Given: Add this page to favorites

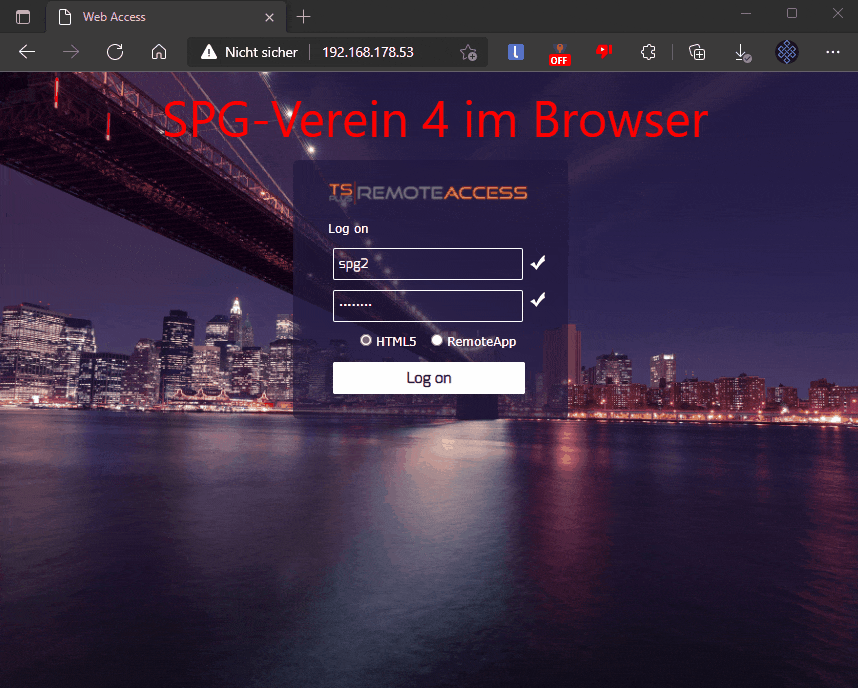Looking at the screenshot, I should click(468, 53).
